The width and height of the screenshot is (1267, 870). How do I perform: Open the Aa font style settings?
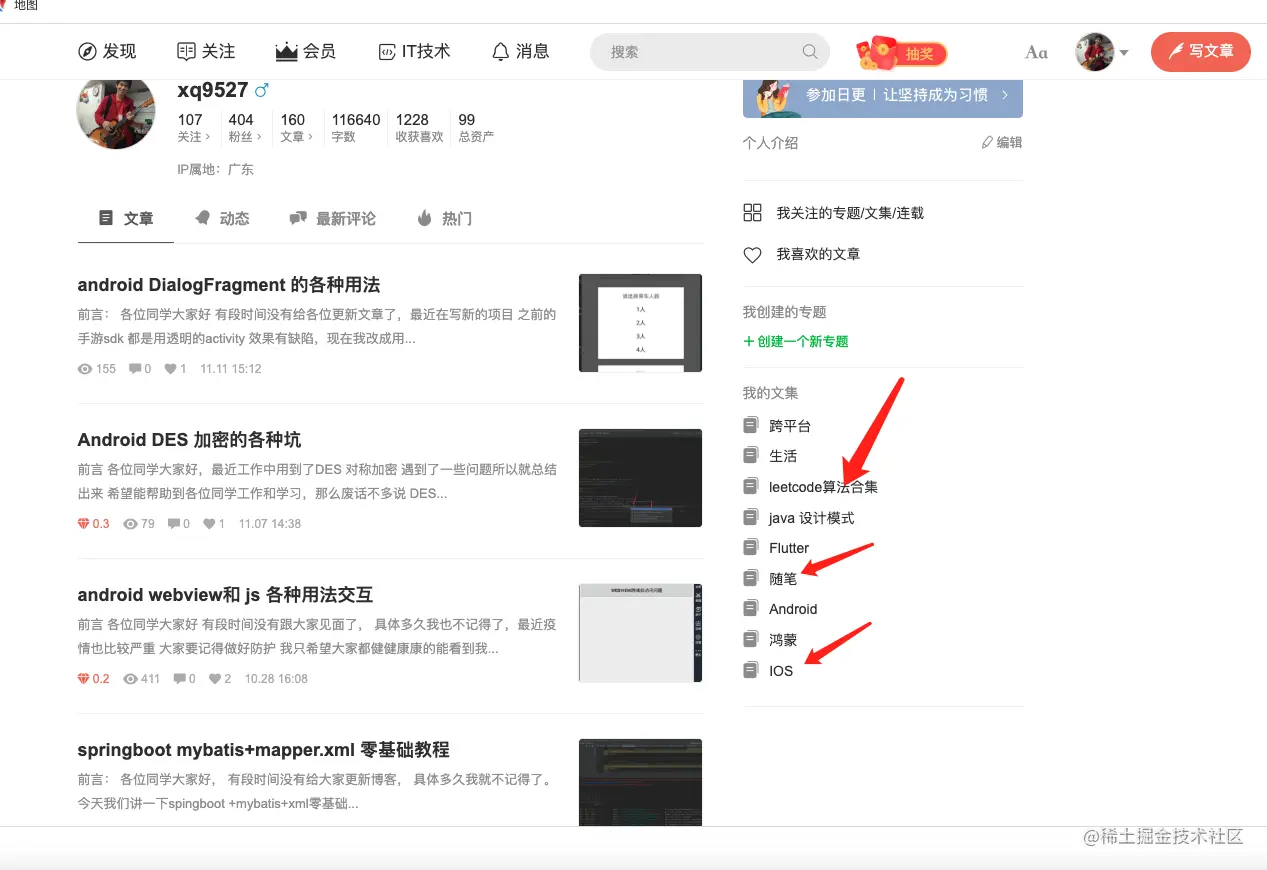click(1036, 52)
